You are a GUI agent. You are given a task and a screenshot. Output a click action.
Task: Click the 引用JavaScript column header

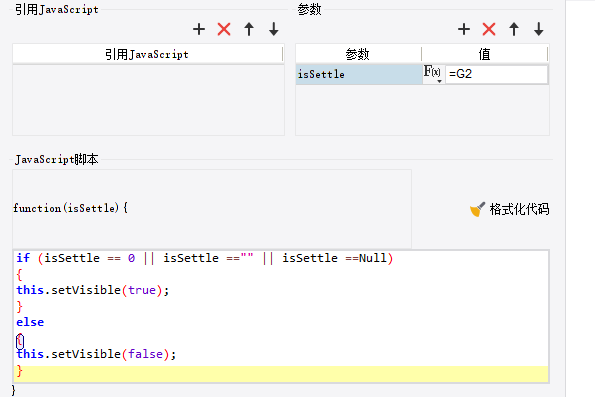148,54
